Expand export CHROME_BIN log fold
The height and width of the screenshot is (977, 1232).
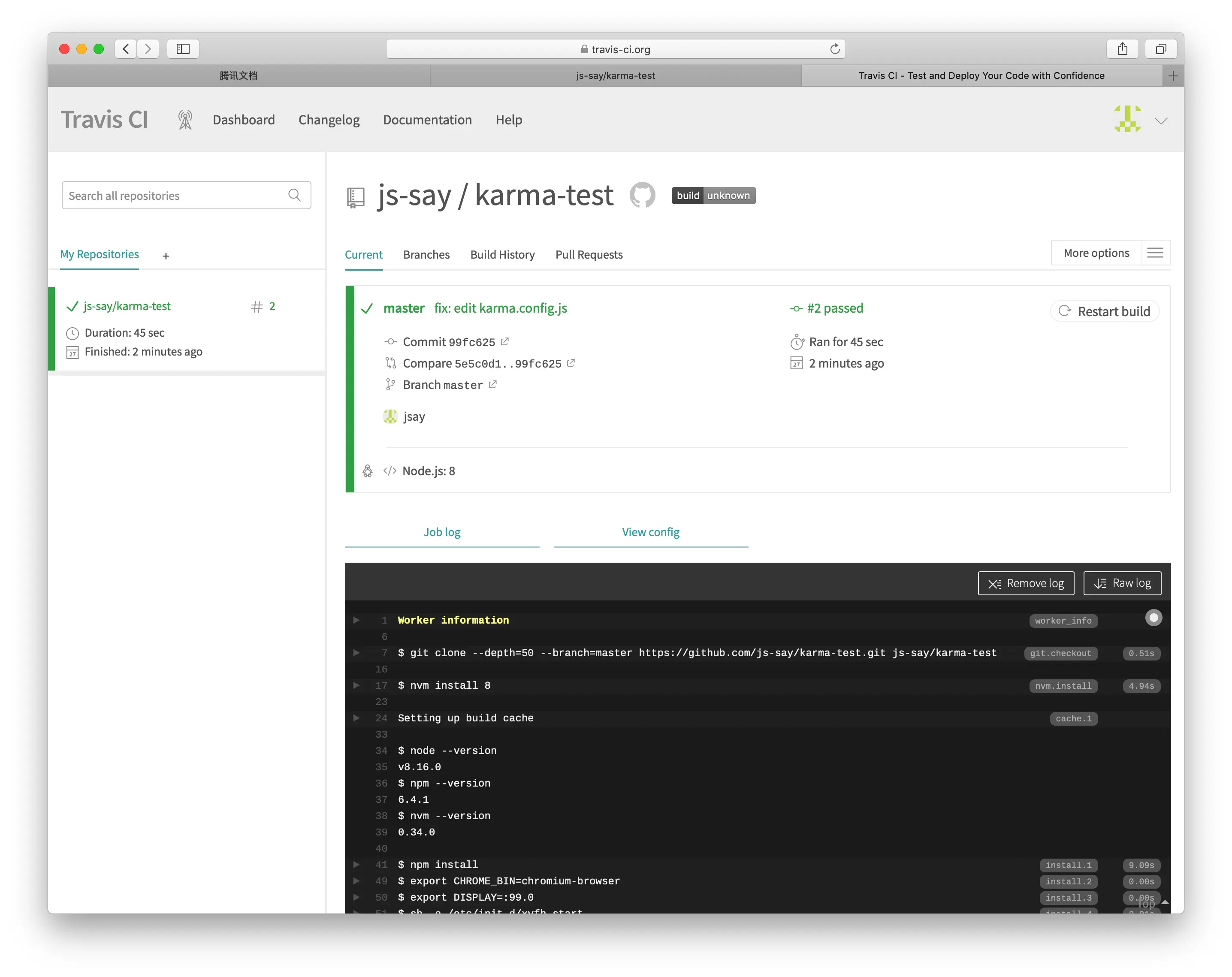[356, 881]
